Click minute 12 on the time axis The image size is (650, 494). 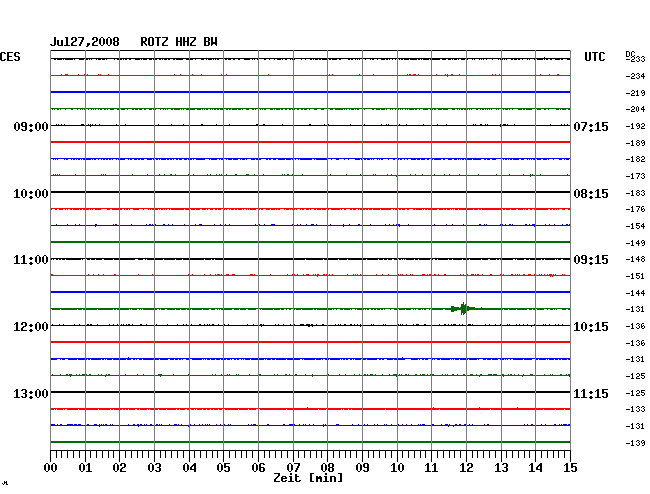(x=466, y=467)
